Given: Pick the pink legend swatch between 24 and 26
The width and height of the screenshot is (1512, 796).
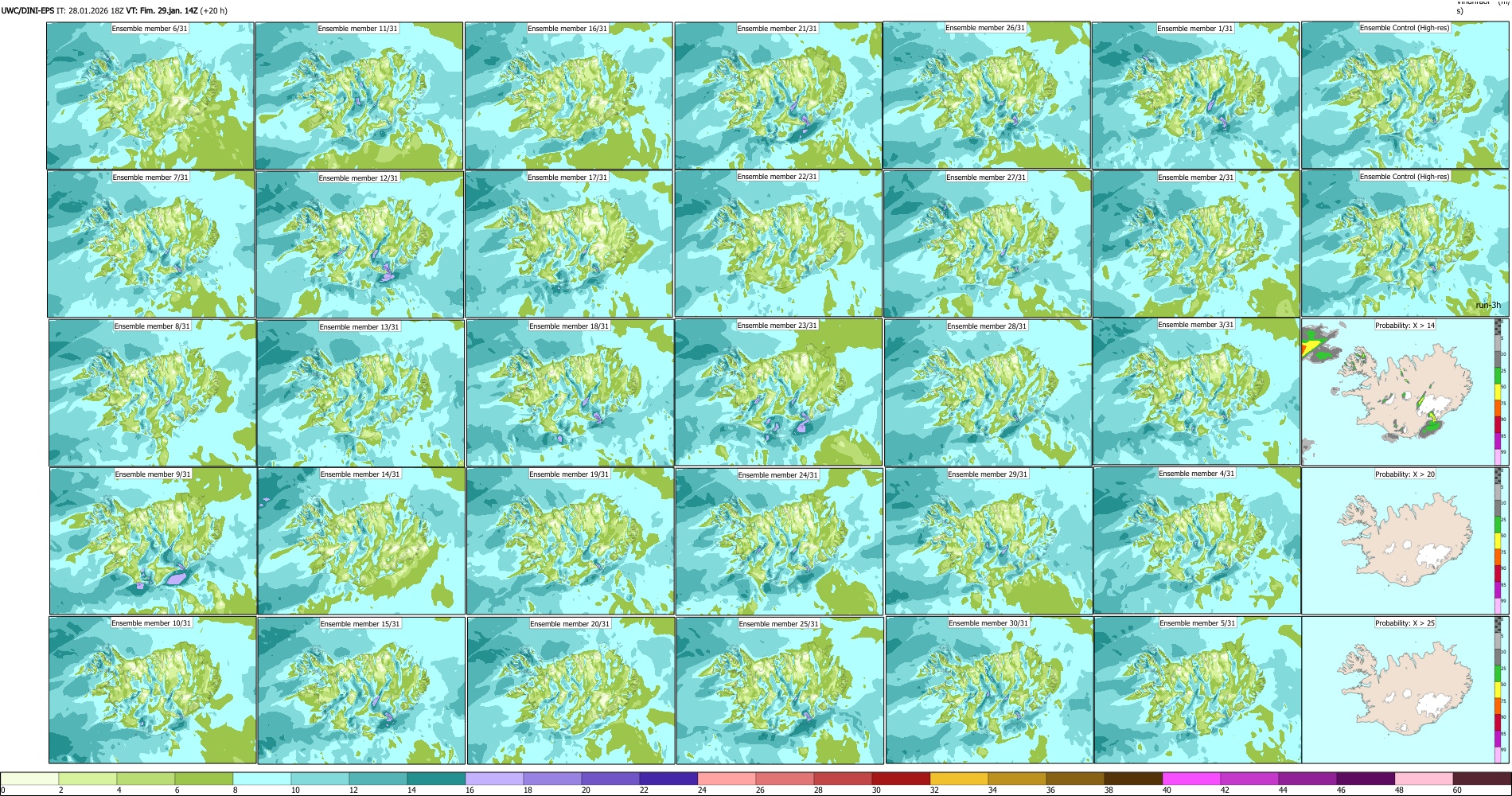Looking at the screenshot, I should pos(727,778).
